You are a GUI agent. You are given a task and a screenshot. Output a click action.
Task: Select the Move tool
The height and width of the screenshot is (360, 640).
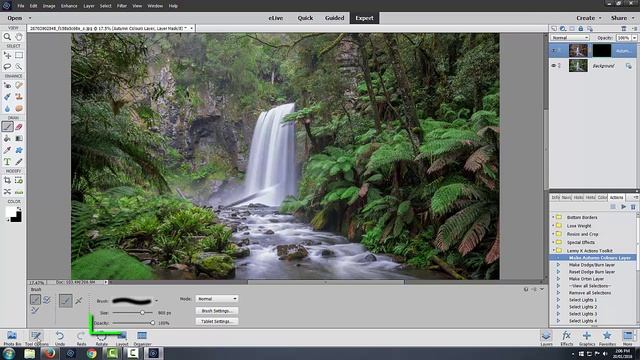click(7, 55)
